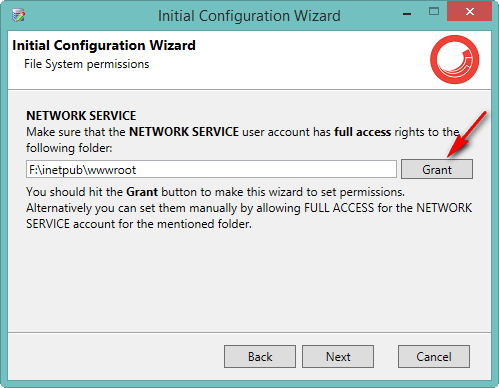Click the 'File System permissions' subtitle
This screenshot has height=388, width=499.
click(87, 64)
